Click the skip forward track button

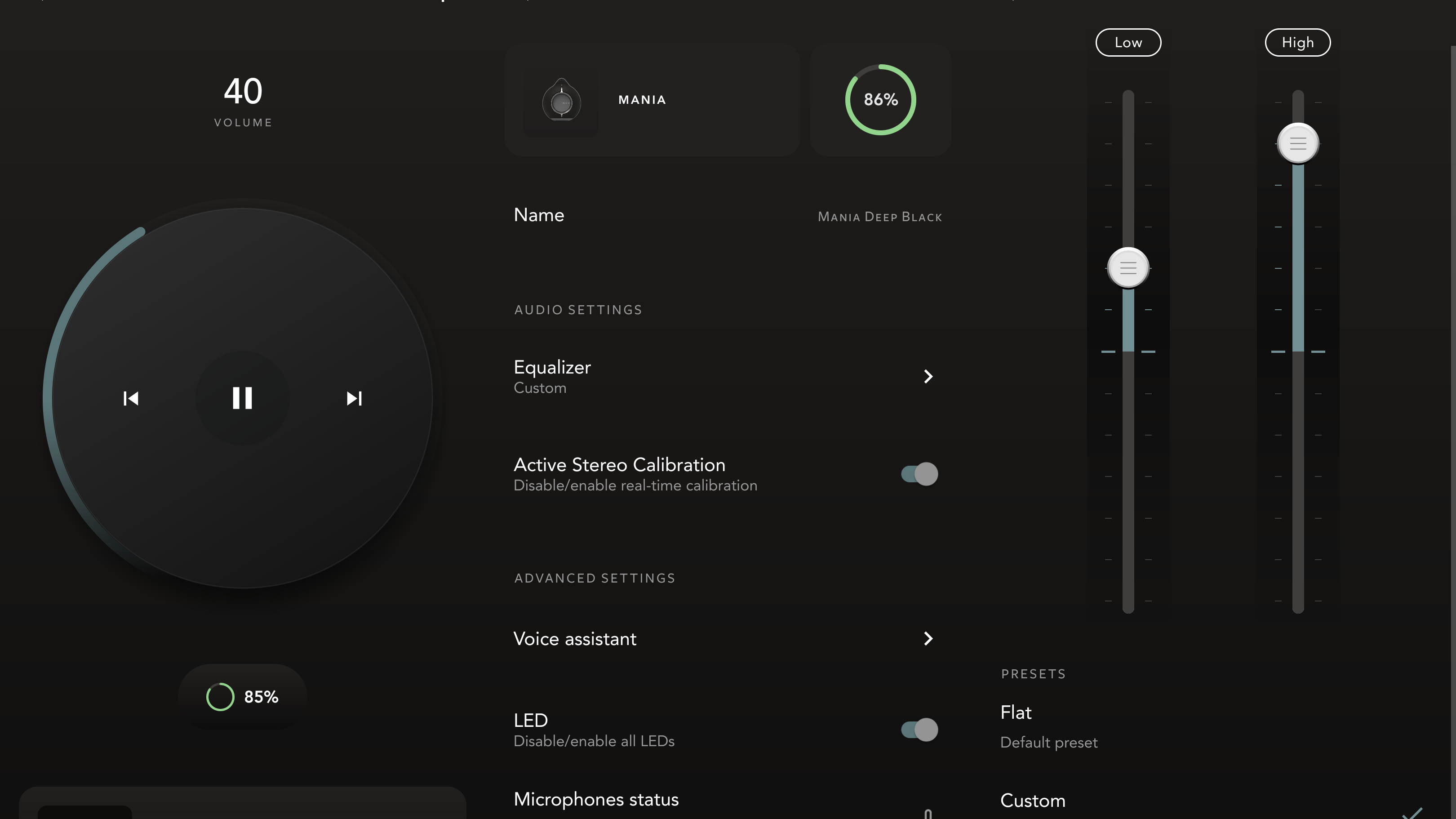pyautogui.click(x=354, y=398)
